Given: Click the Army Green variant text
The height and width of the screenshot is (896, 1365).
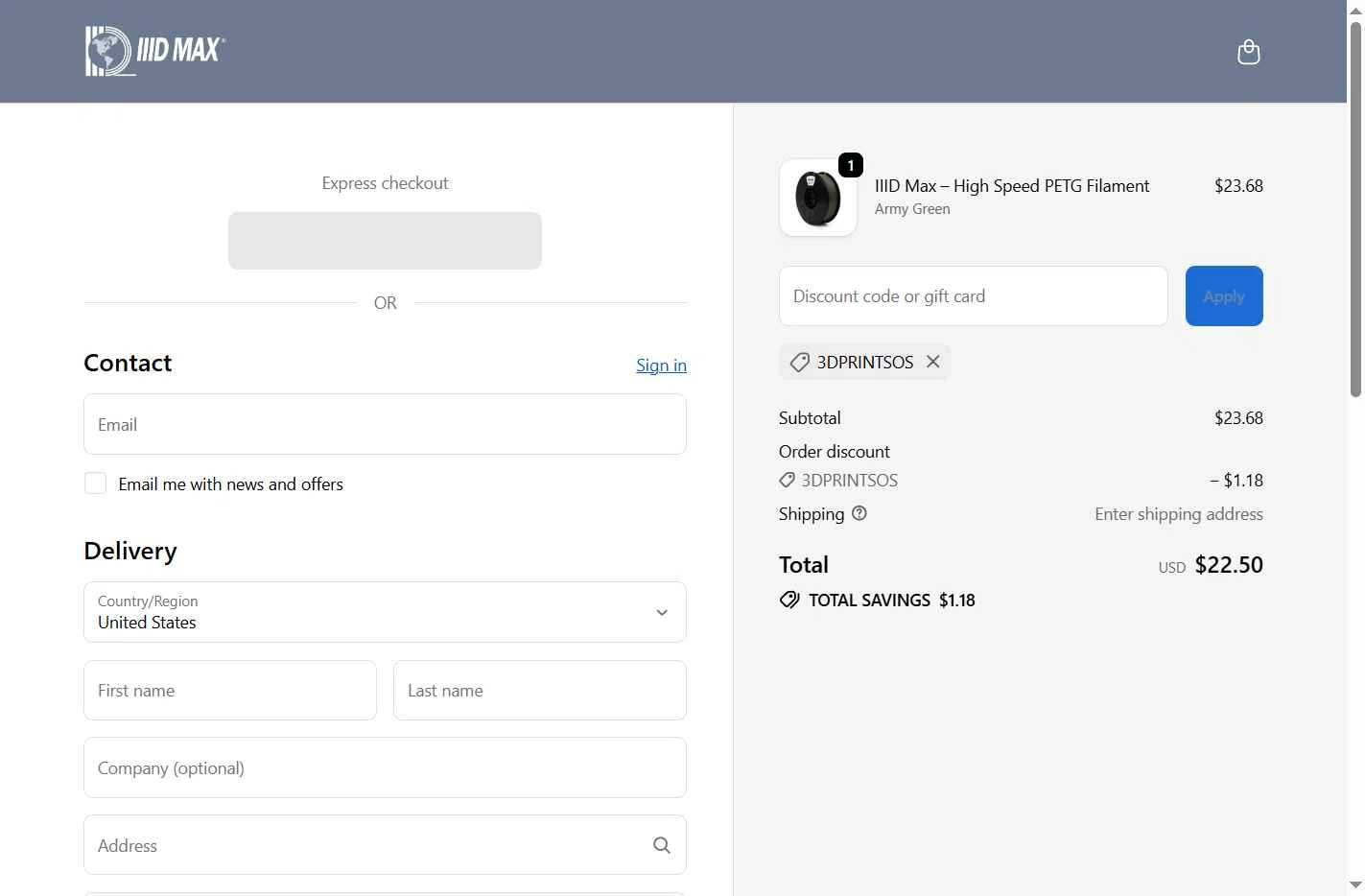Looking at the screenshot, I should [x=912, y=209].
